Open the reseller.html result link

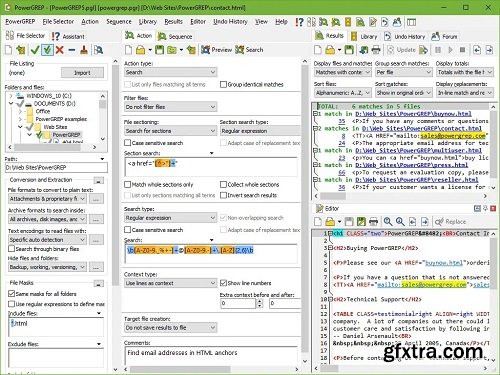click(x=417, y=180)
